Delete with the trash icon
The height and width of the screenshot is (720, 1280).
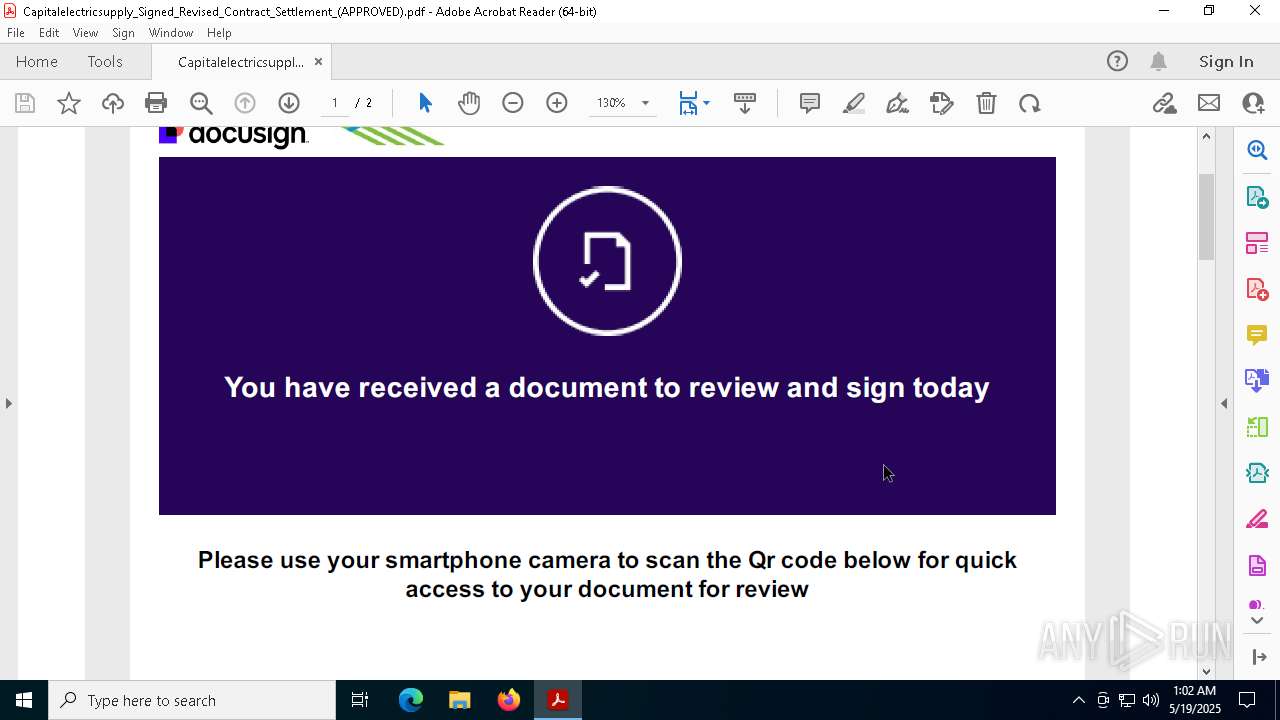pyautogui.click(x=986, y=103)
